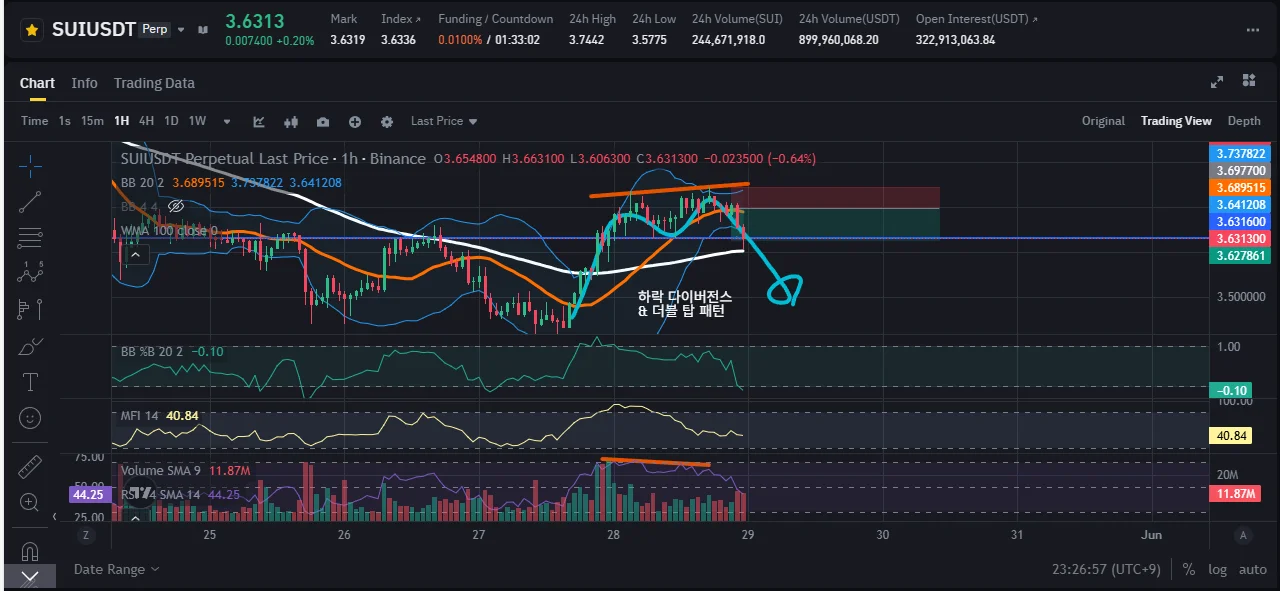Screen dimensions: 1280x591
Task: Pick the brush drawing tool
Action: [30, 346]
